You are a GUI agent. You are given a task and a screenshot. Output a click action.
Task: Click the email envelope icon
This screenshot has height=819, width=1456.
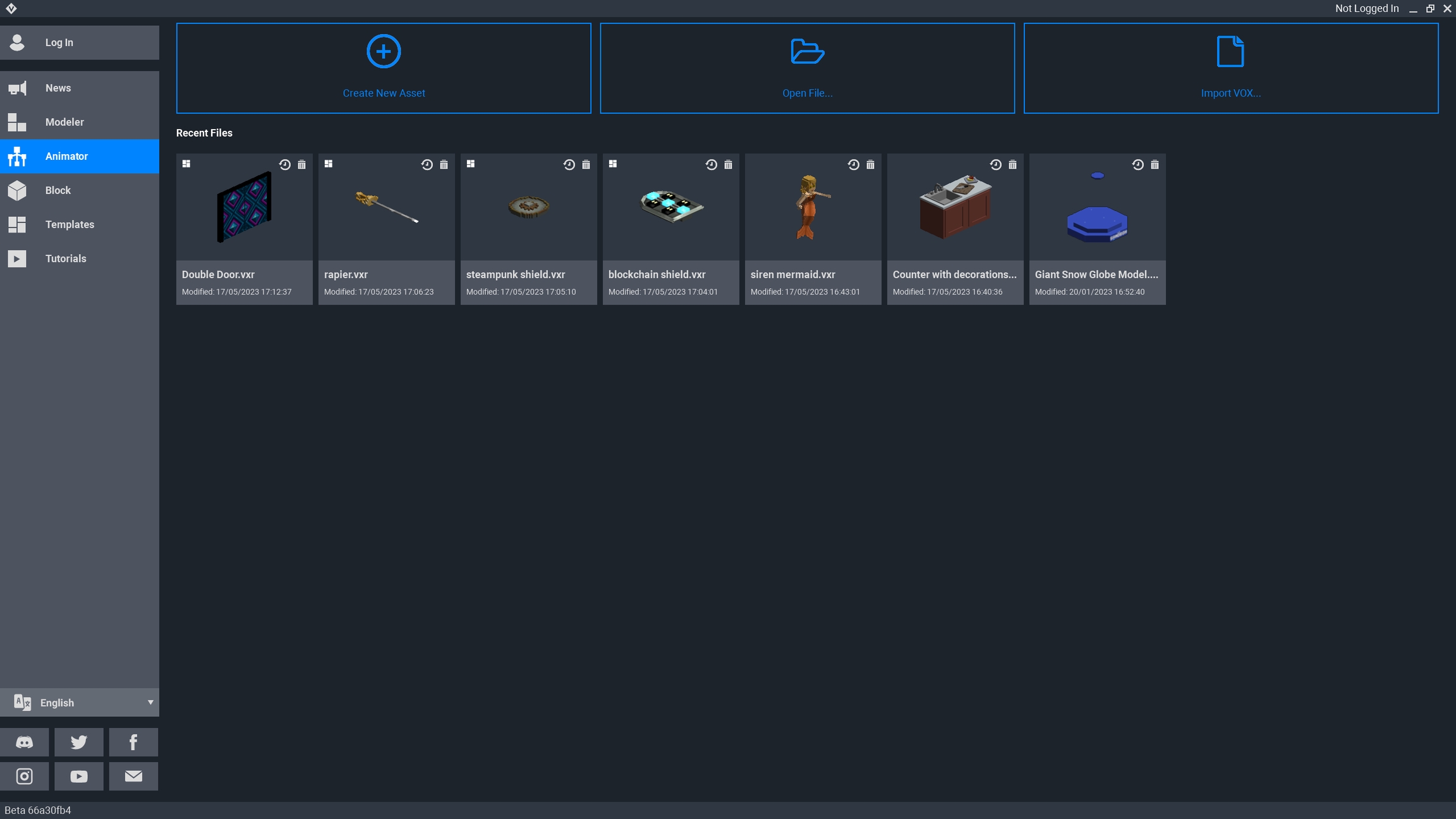[x=133, y=776]
